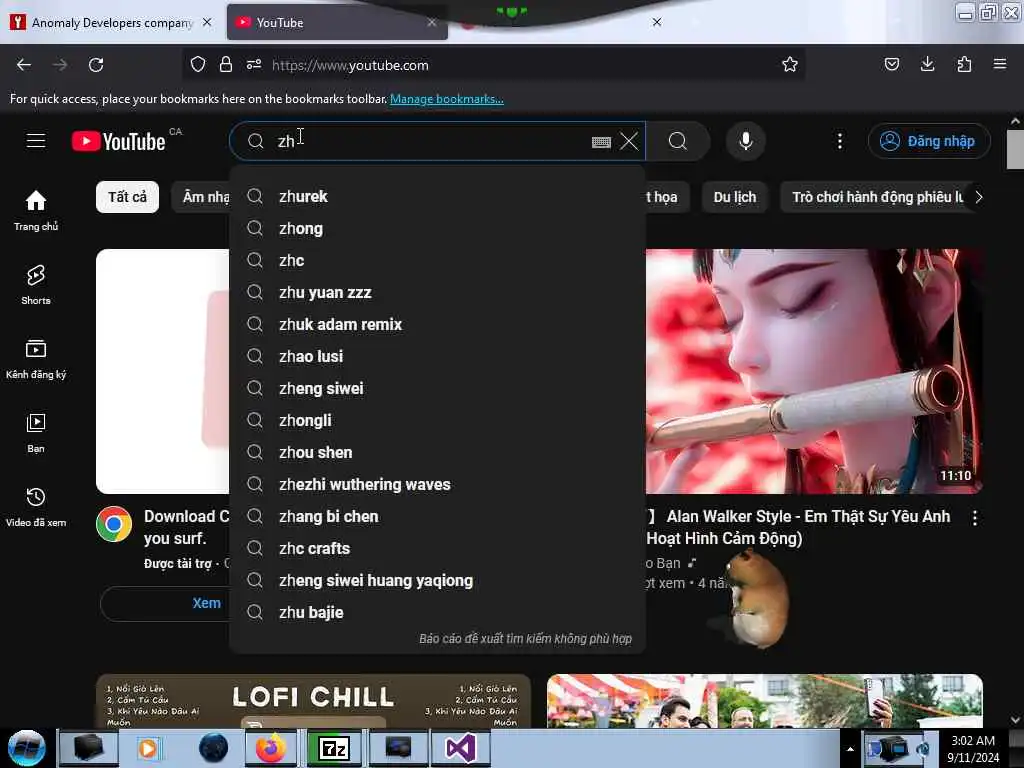Choose the zhang bi chen suggestion
This screenshot has height=768, width=1024.
point(438,517)
